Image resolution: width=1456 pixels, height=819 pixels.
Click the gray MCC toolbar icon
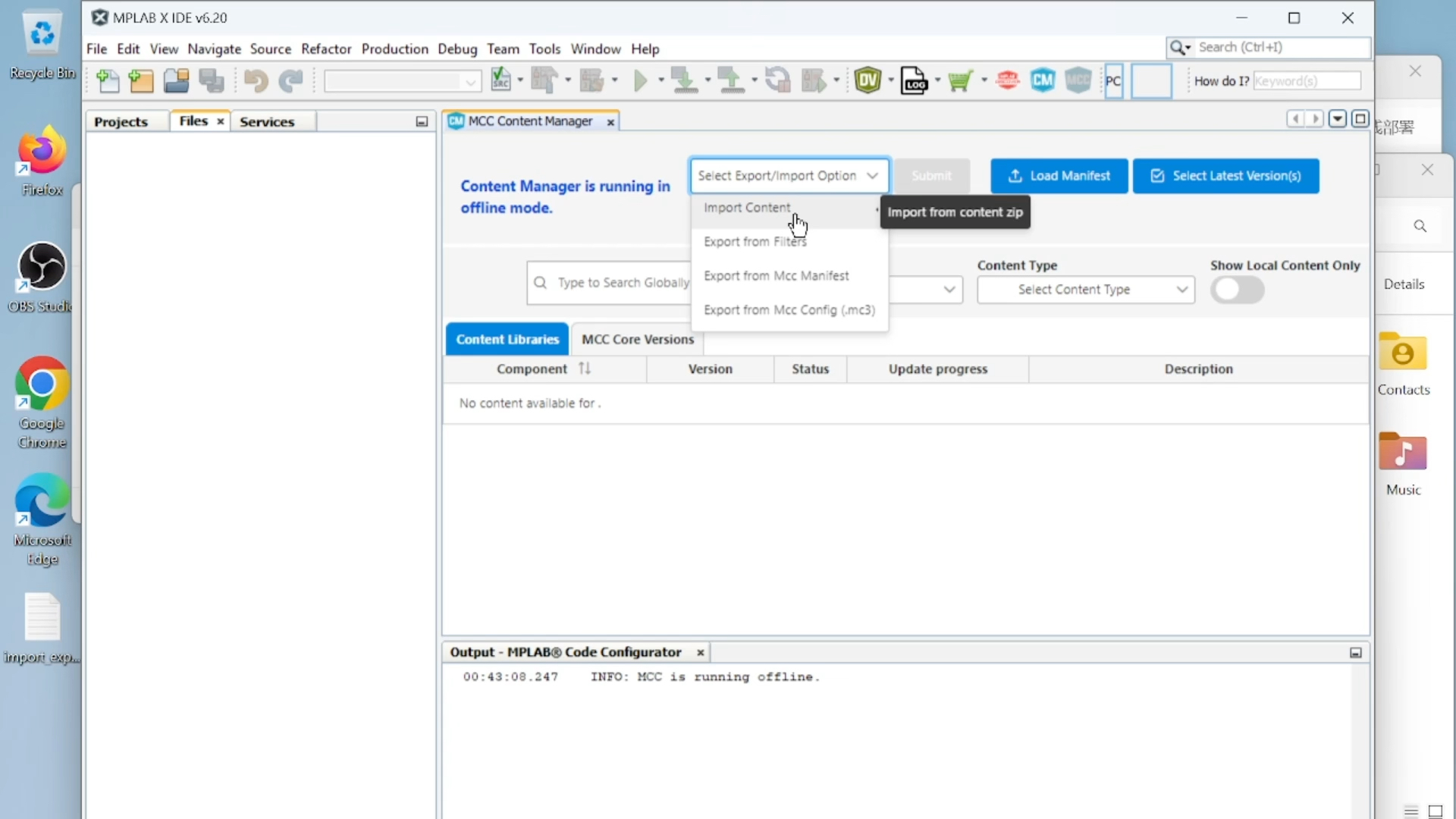coord(1078,80)
